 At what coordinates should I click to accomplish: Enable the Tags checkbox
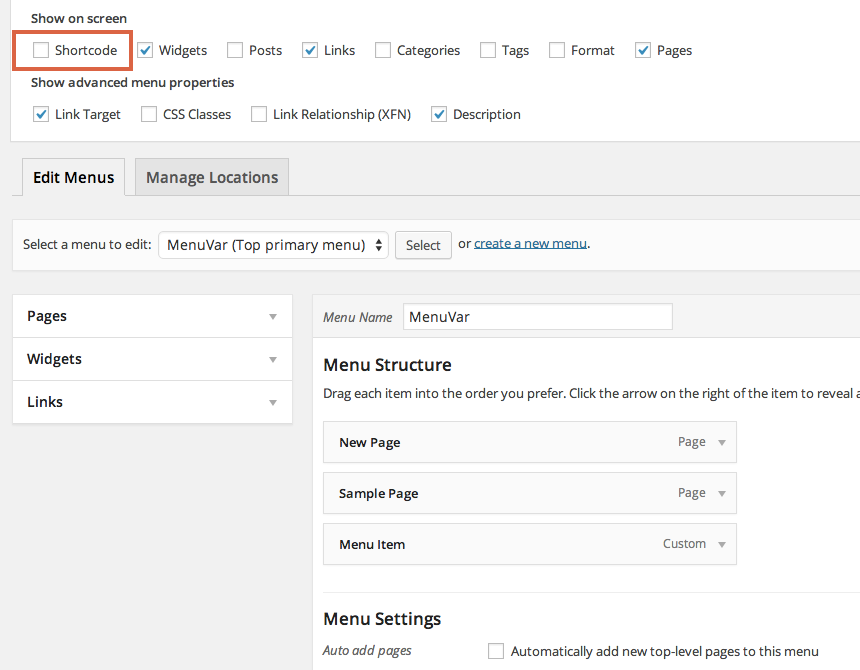pos(488,50)
